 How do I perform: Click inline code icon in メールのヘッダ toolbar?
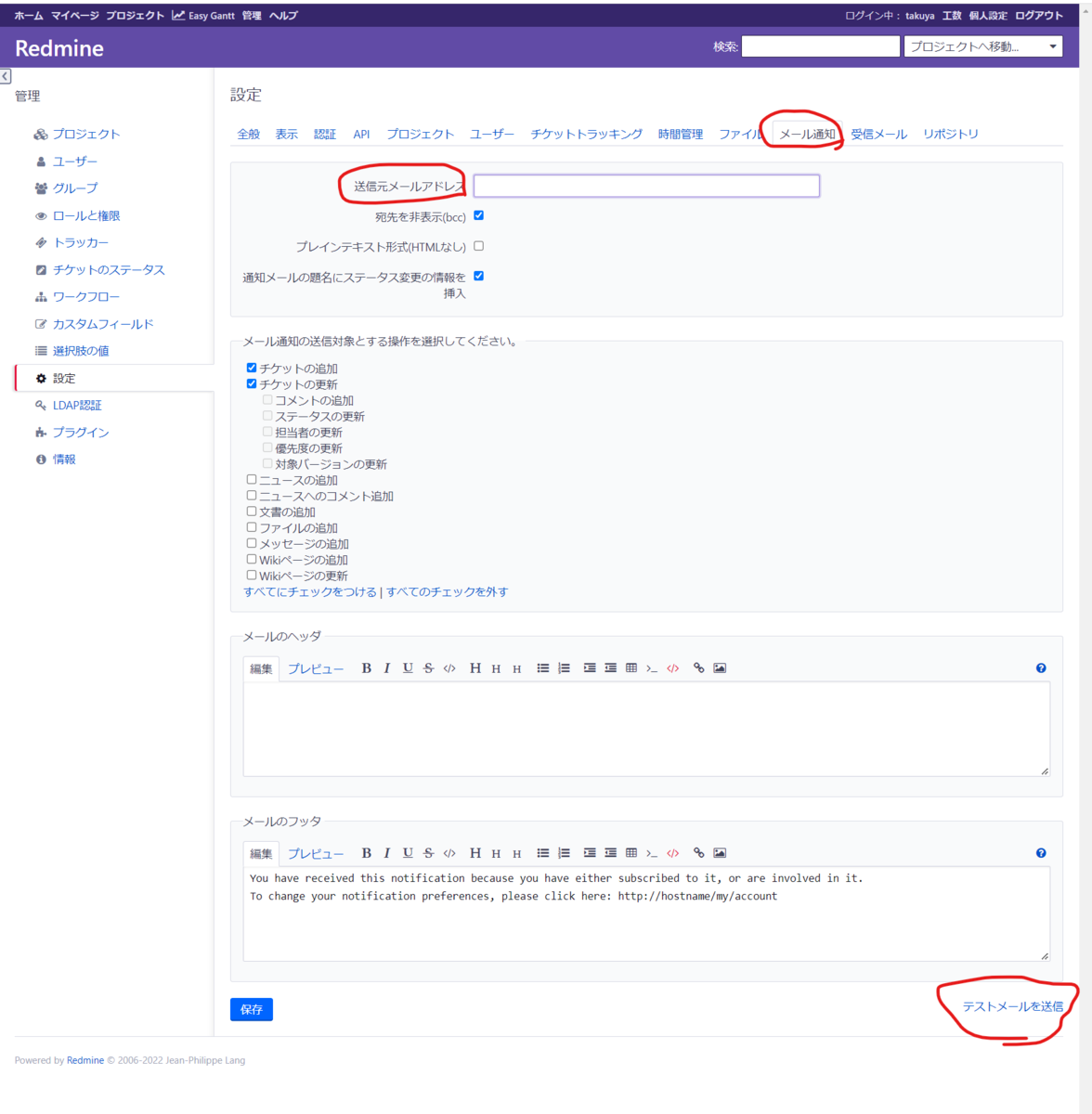point(449,668)
